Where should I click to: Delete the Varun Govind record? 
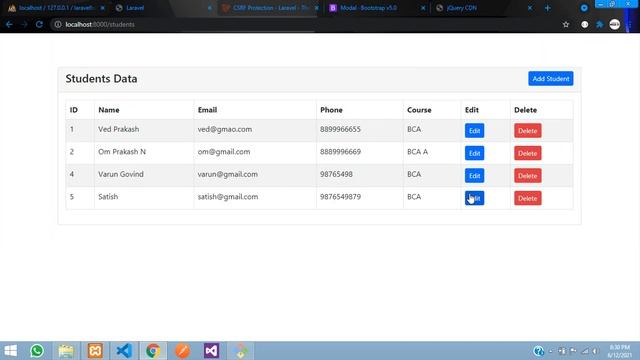coord(527,176)
